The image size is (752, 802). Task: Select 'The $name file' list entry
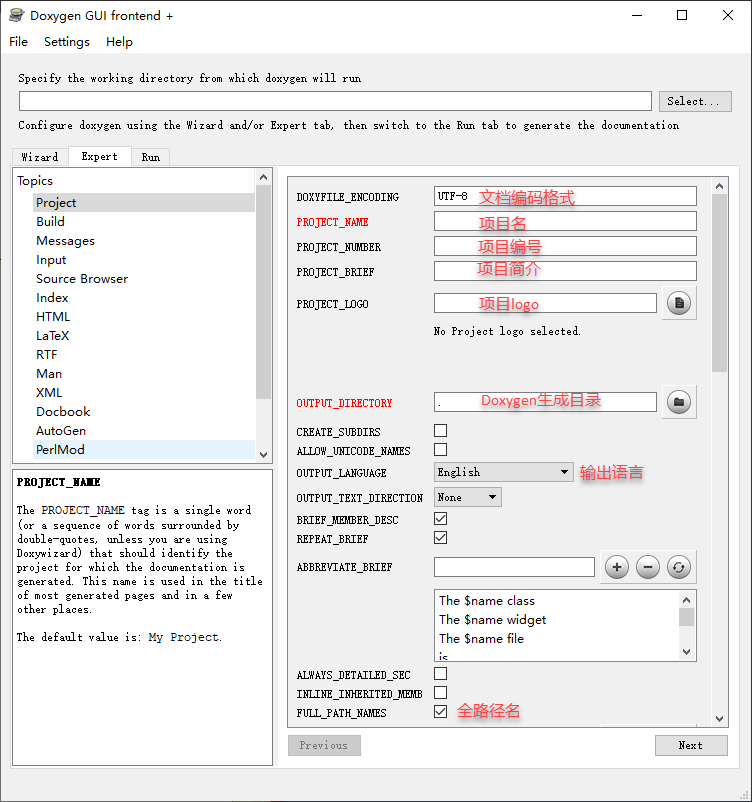click(x=557, y=638)
